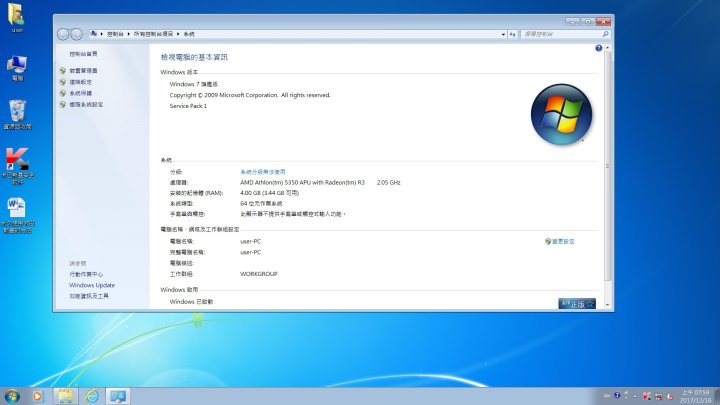This screenshot has height=405, width=720.
Task: Click the 所有控制台項目 breadcrumb
Action: (153, 34)
